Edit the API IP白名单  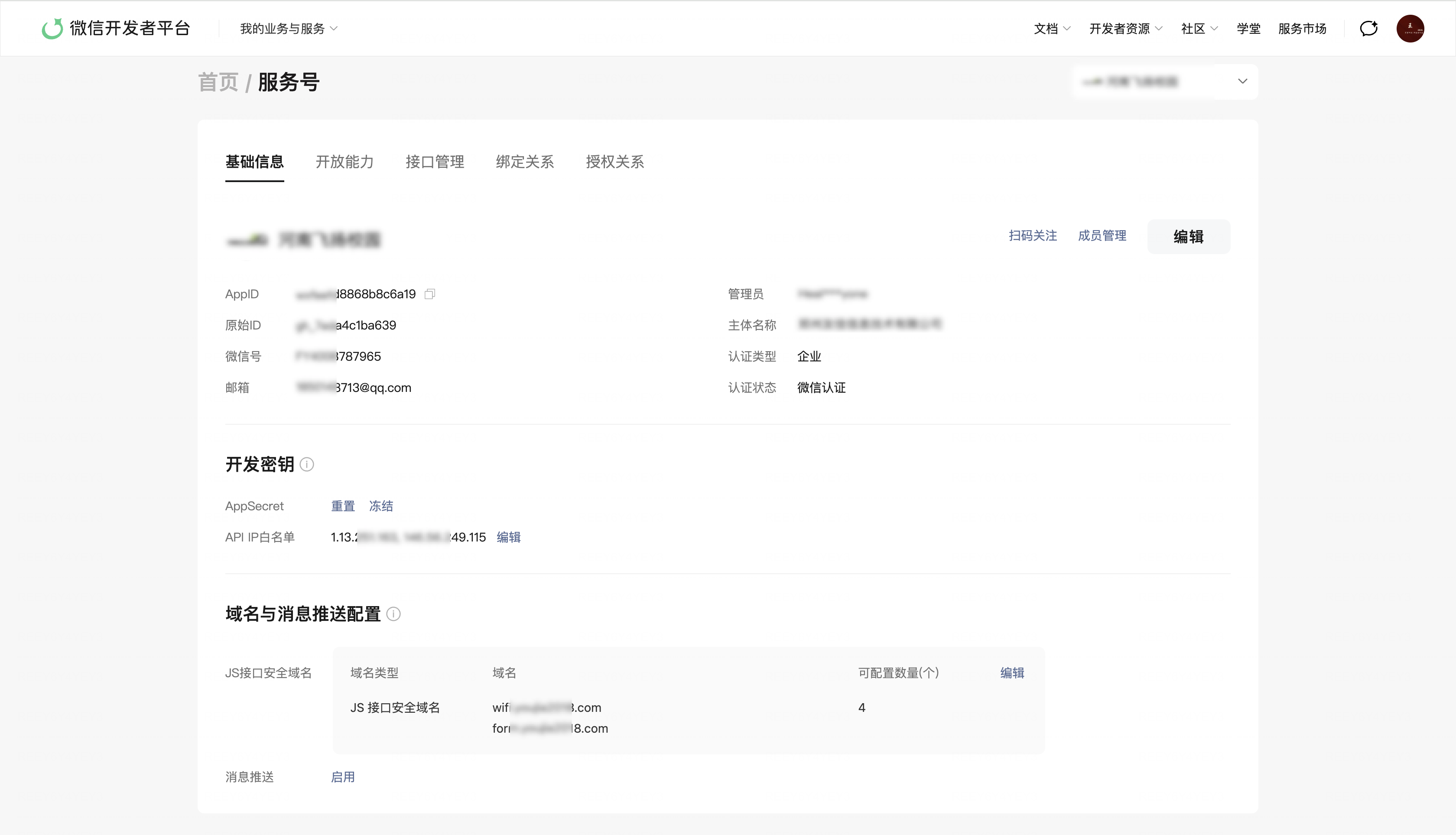pos(508,537)
